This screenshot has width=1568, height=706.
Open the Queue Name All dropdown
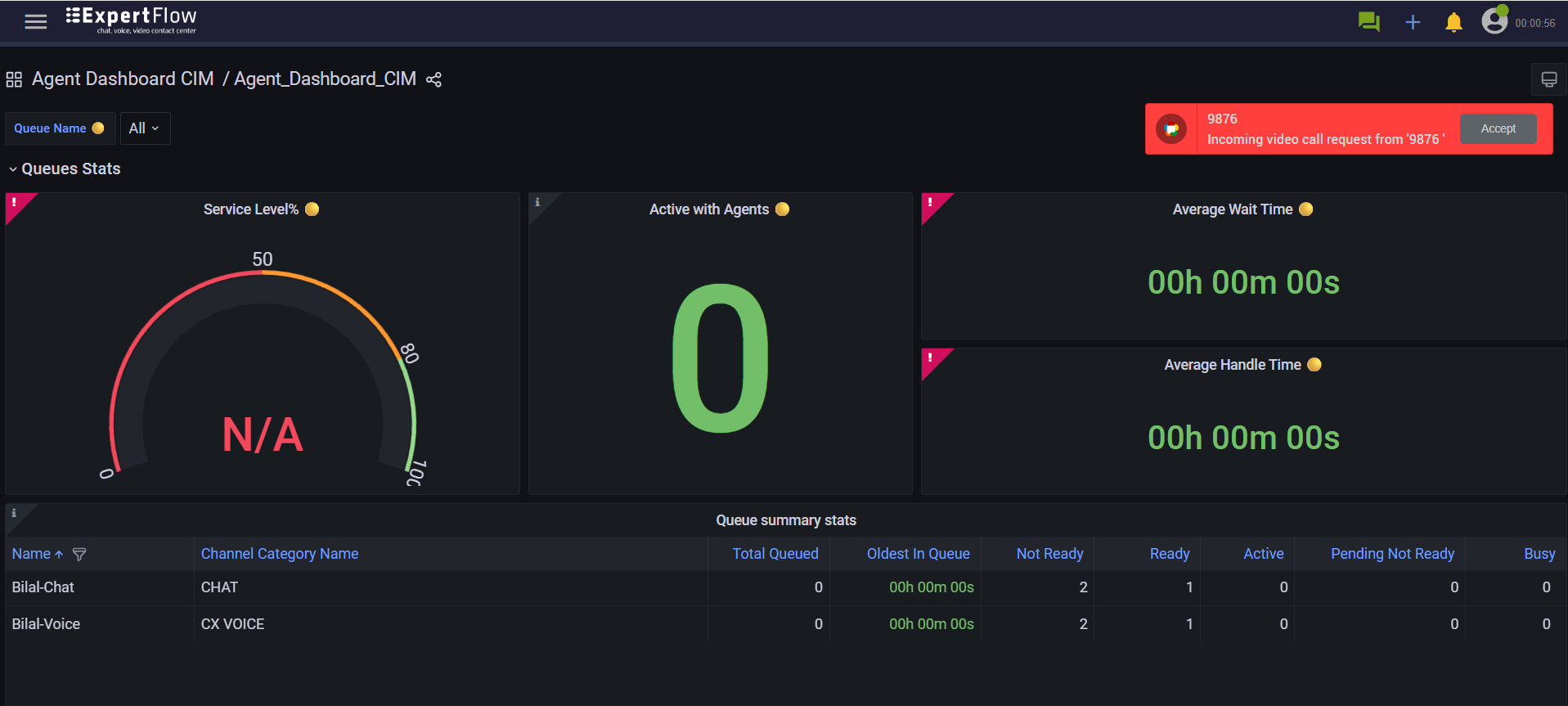pos(145,128)
